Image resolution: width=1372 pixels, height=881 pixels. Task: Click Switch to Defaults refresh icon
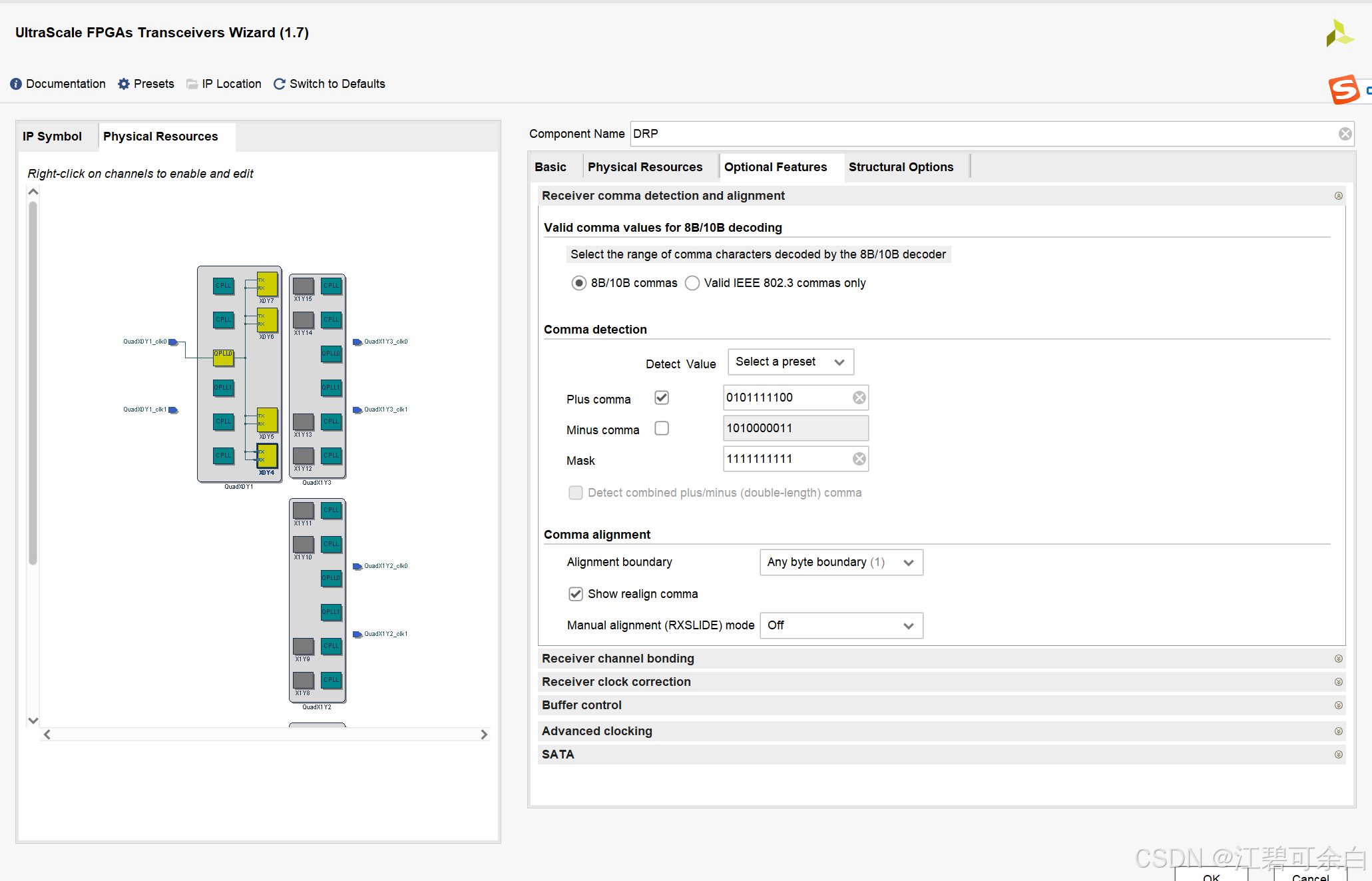tap(280, 84)
